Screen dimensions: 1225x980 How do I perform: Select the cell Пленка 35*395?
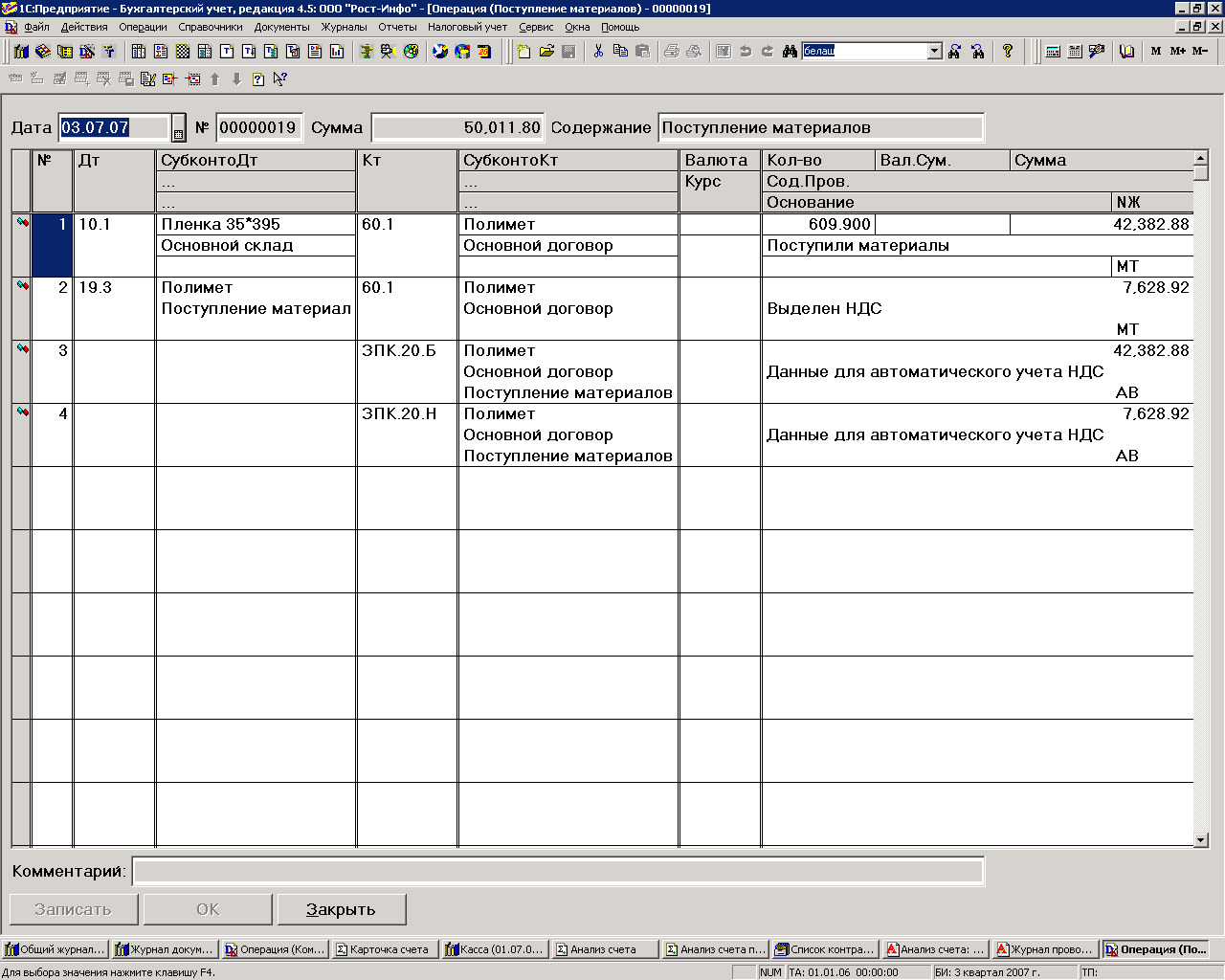pyautogui.click(x=256, y=224)
